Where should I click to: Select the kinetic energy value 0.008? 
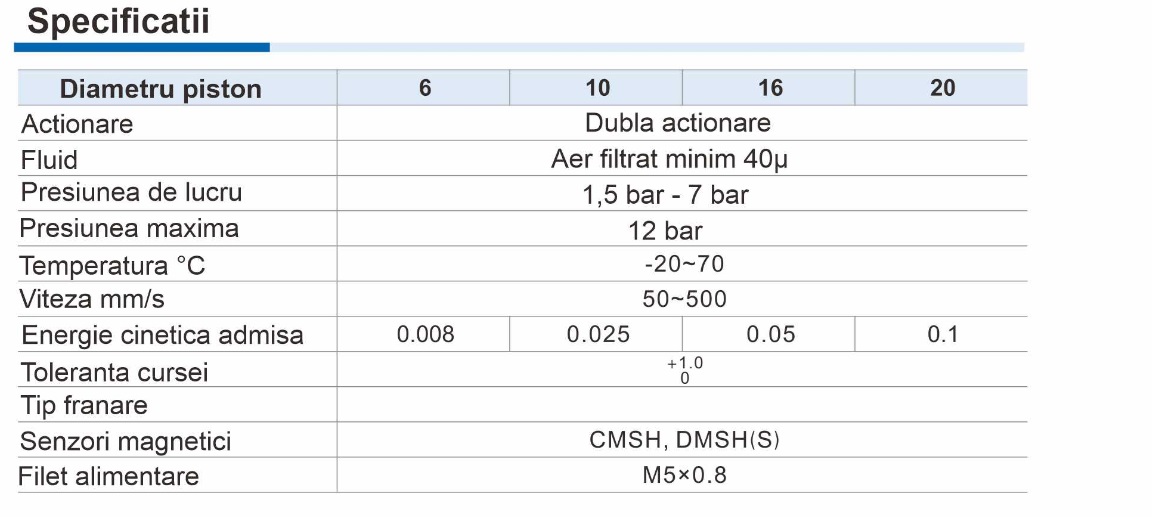click(425, 335)
